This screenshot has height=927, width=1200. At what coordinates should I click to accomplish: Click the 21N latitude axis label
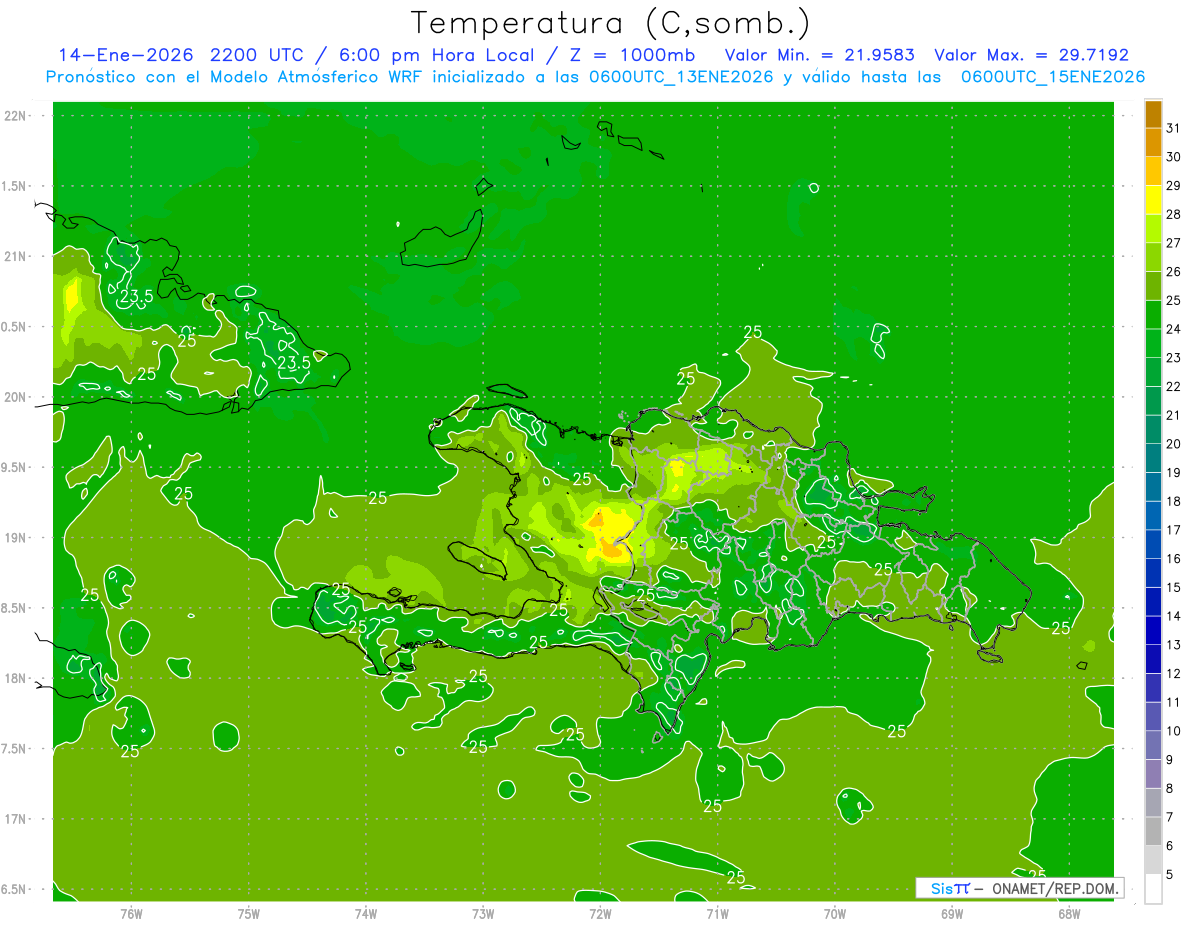click(16, 256)
